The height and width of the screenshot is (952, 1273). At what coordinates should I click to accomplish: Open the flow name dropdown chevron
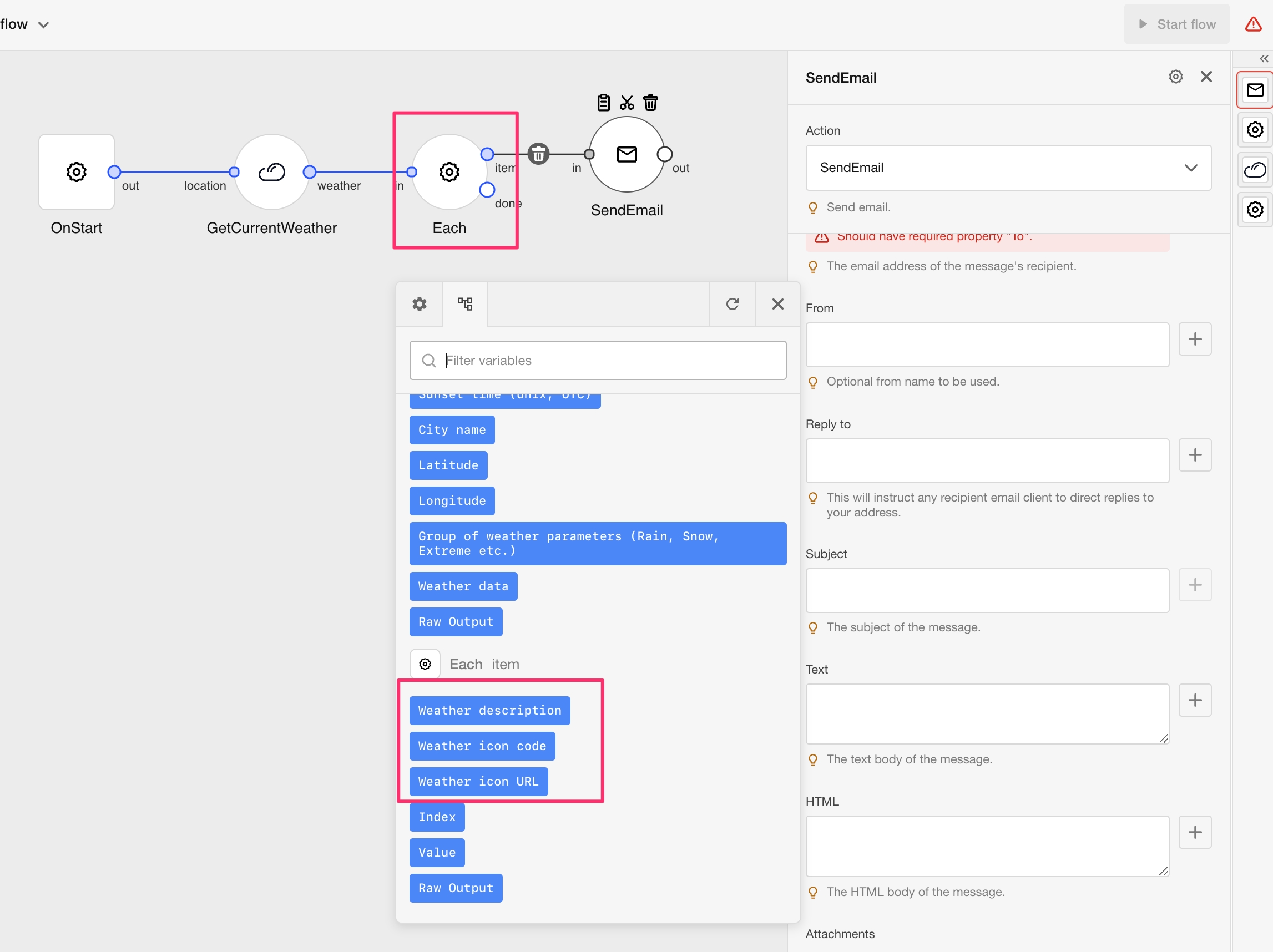tap(43, 25)
